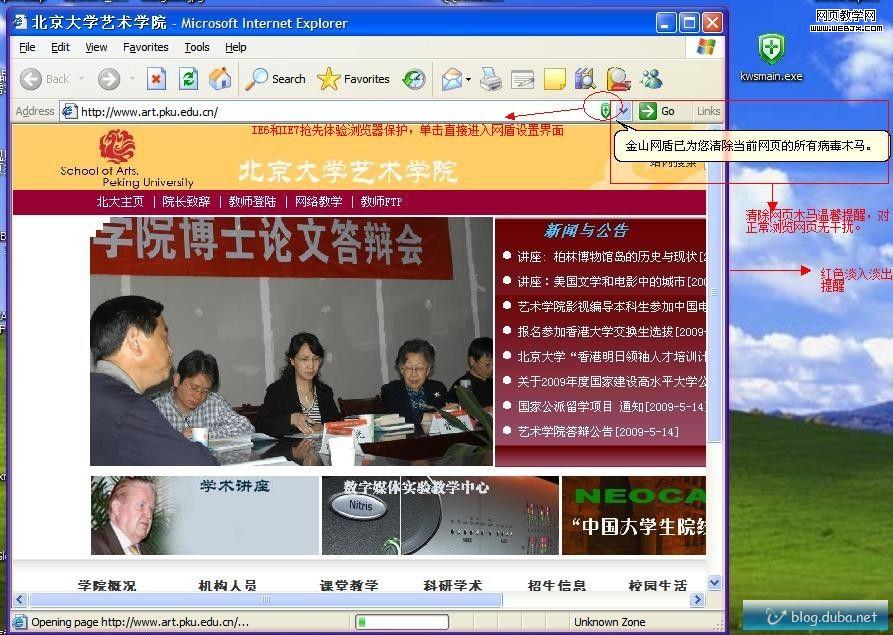Open the View menu

pos(96,47)
